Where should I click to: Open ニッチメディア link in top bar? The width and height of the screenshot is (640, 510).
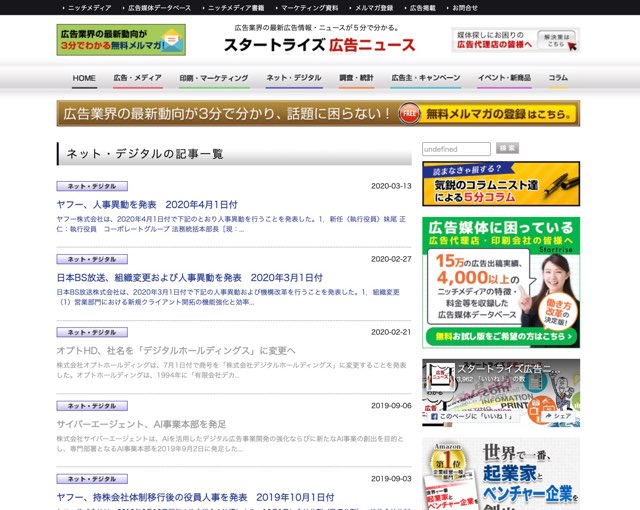coord(89,8)
